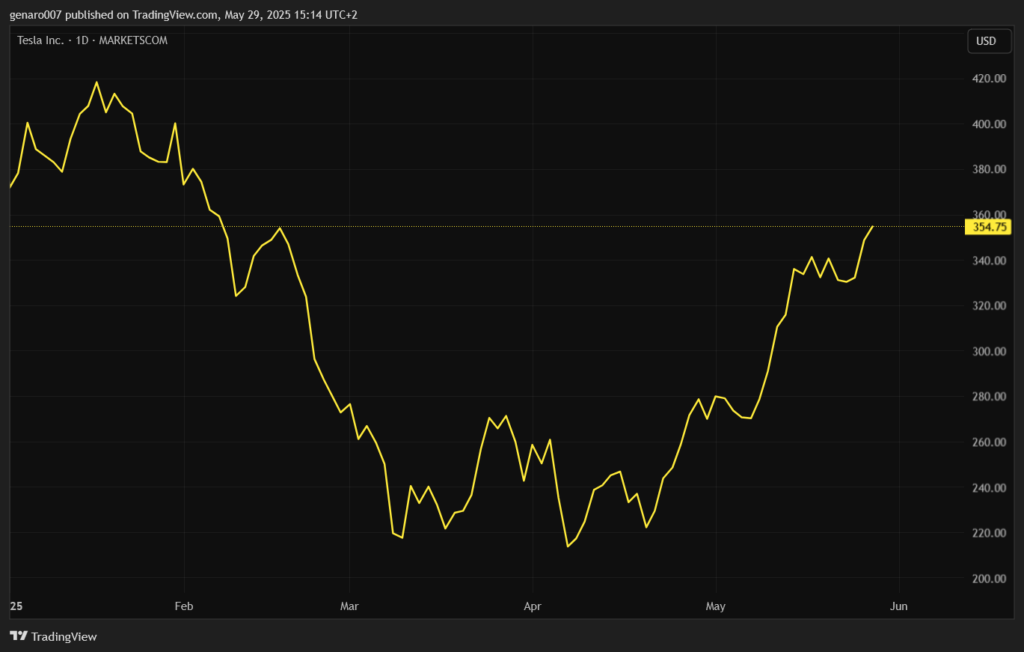Select the Feb label on time axis
The image size is (1024, 652).
click(183, 606)
